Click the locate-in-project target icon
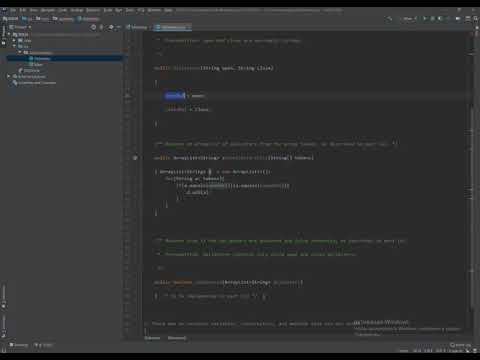This screenshot has width=480, height=360. (x=93, y=27)
